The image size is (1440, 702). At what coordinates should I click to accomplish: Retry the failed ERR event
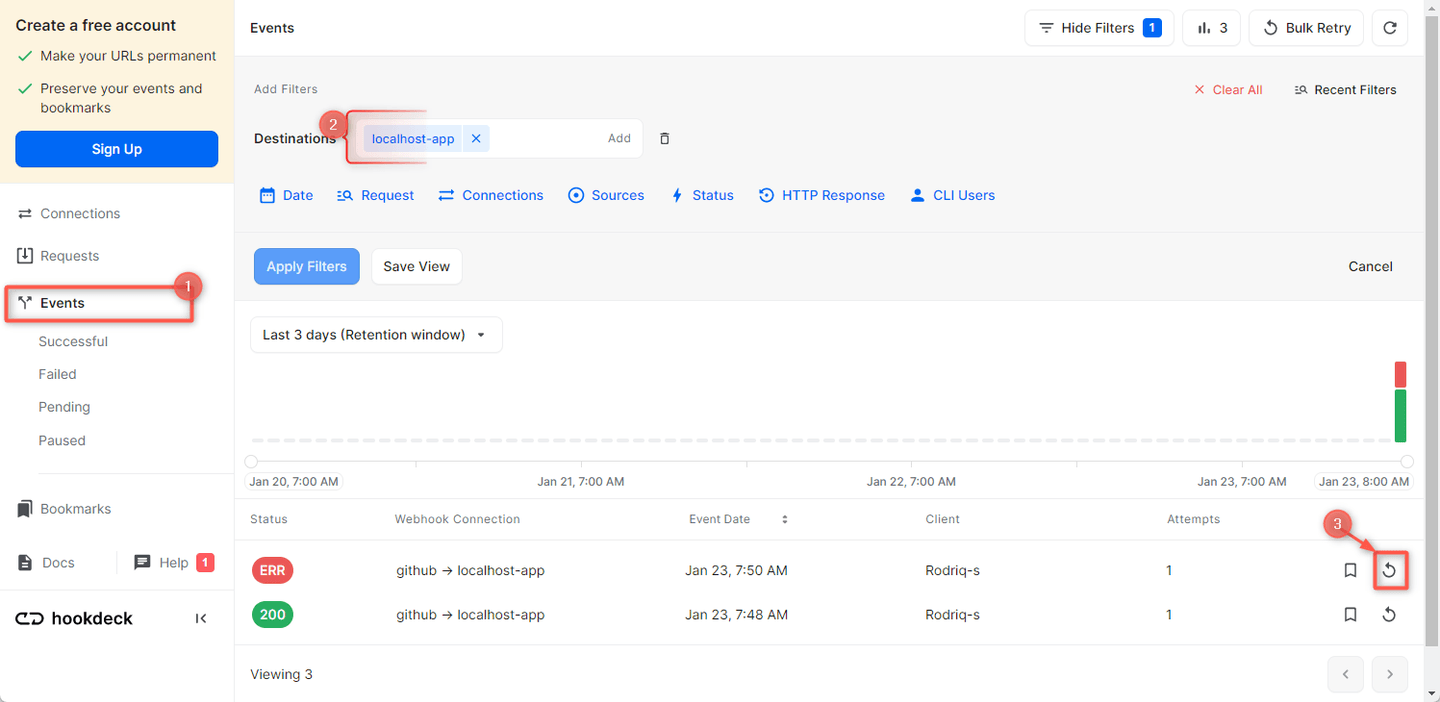point(1389,570)
